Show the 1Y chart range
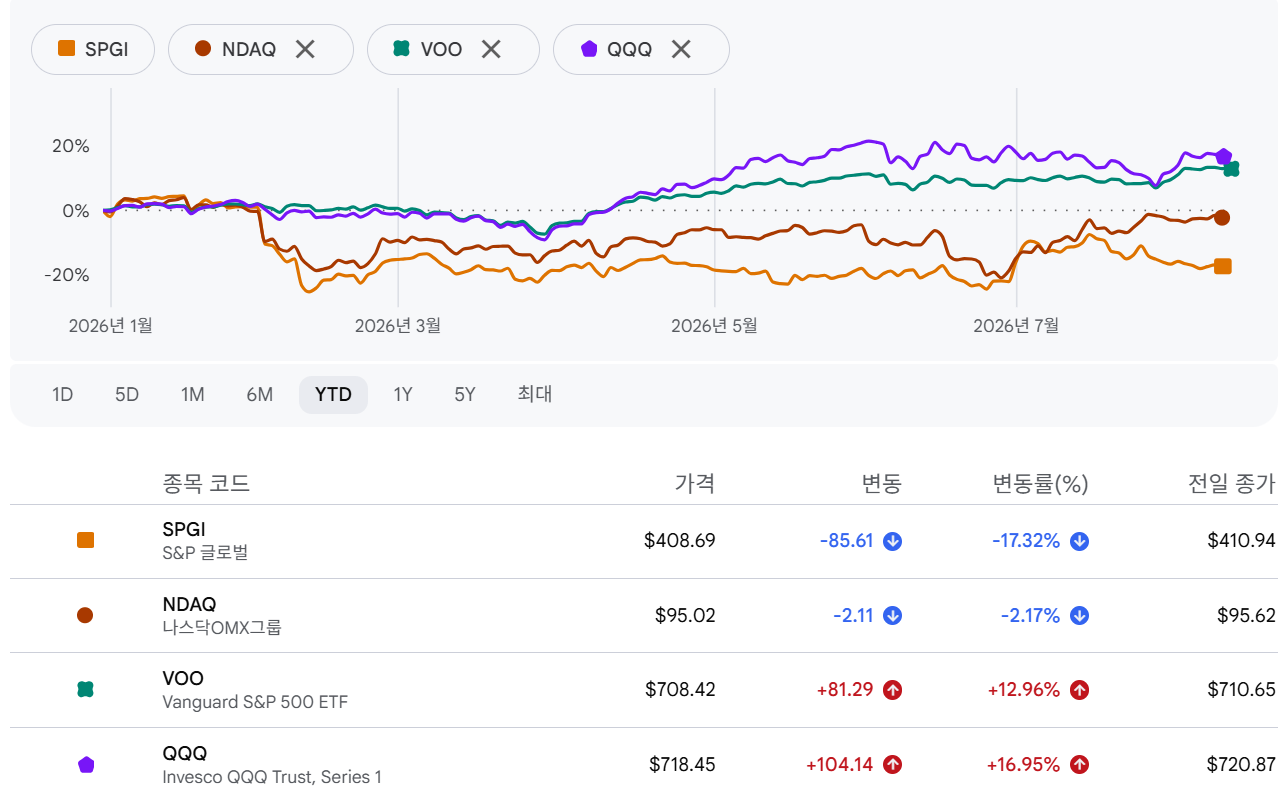Viewport: 1286px width, 802px height. click(x=403, y=395)
